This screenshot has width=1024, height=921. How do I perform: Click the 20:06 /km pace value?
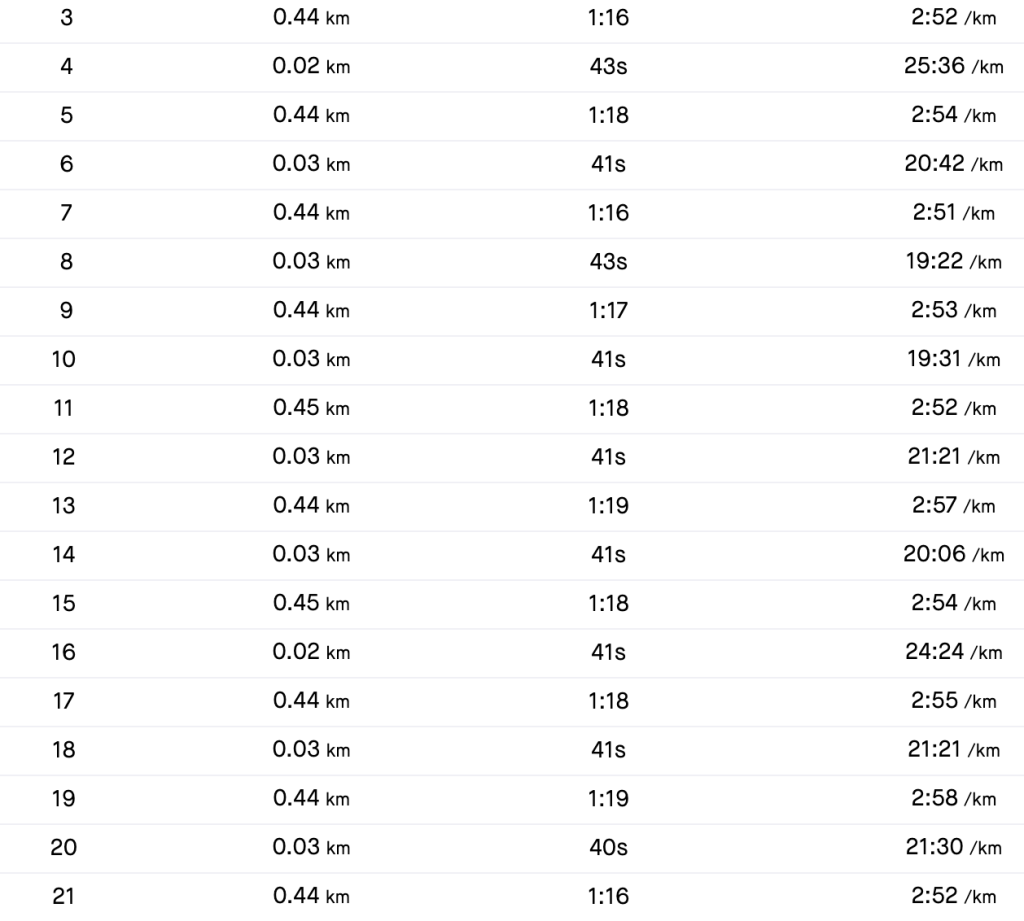tap(953, 554)
